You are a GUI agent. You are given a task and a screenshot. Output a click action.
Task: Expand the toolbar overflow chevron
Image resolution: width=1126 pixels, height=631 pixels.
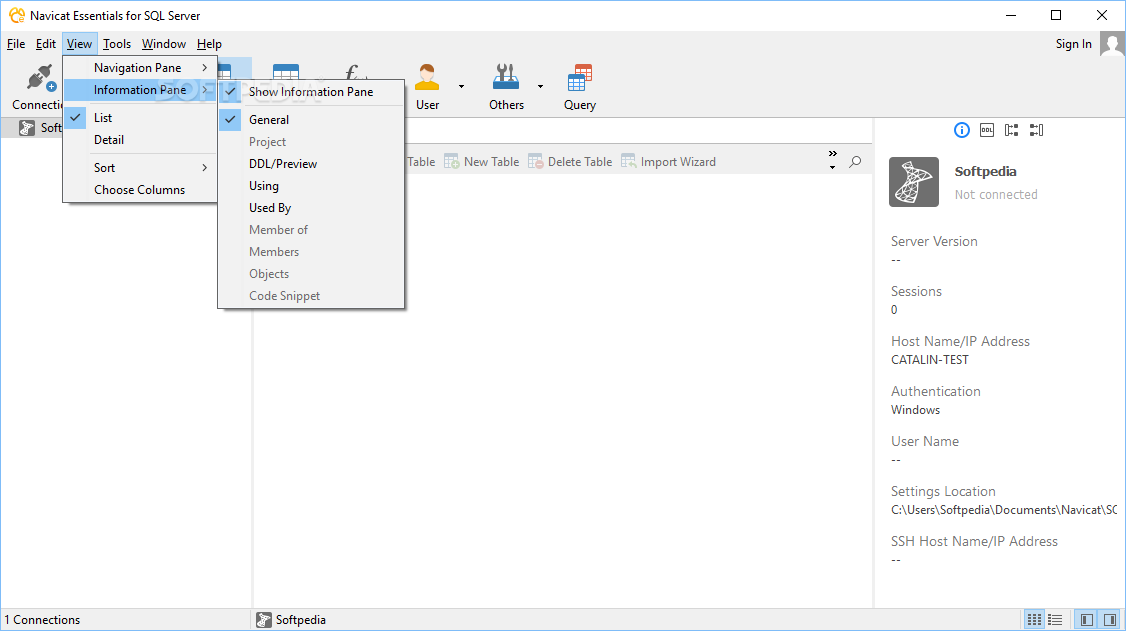[832, 154]
